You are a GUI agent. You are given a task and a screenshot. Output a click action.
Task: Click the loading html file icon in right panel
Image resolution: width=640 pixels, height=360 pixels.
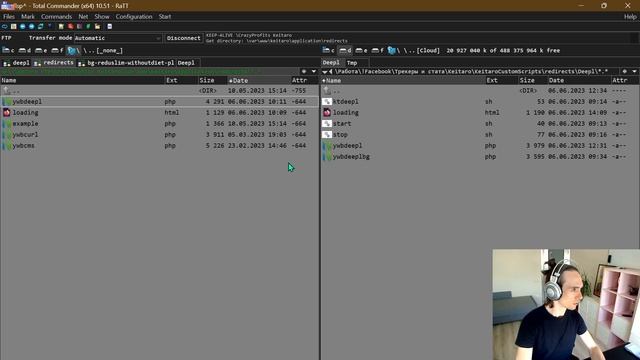[327, 113]
